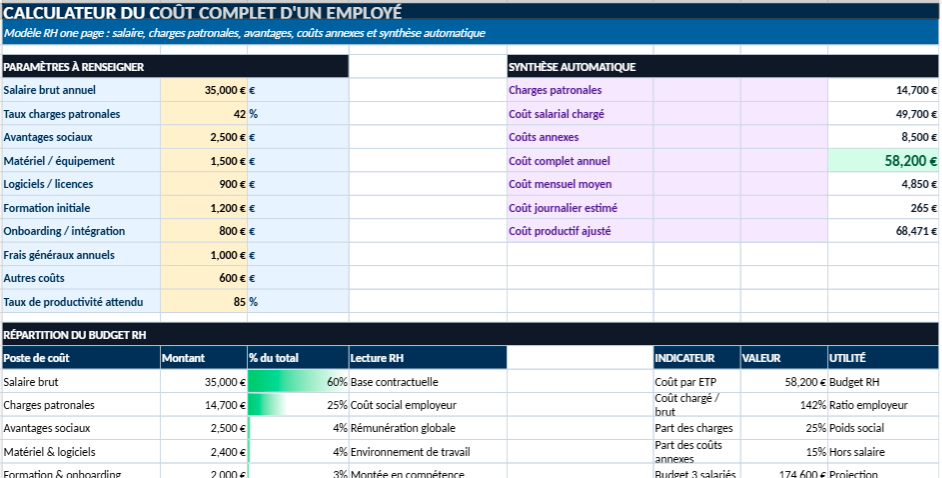Select the 'RÉPARTITION DU BUDGET RH' header
This screenshot has width=942, height=478.
pyautogui.click(x=74, y=334)
